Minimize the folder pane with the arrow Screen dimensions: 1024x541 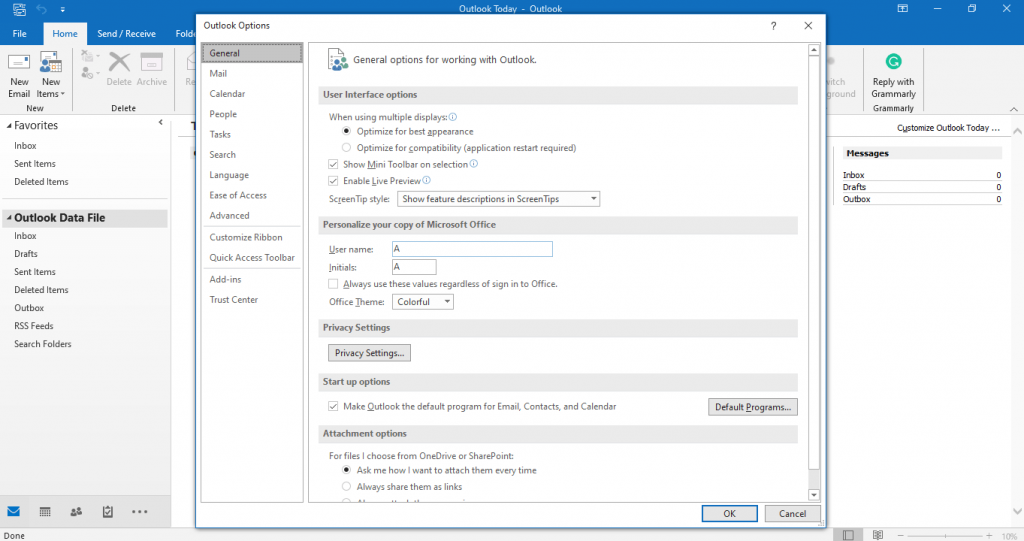[161, 122]
